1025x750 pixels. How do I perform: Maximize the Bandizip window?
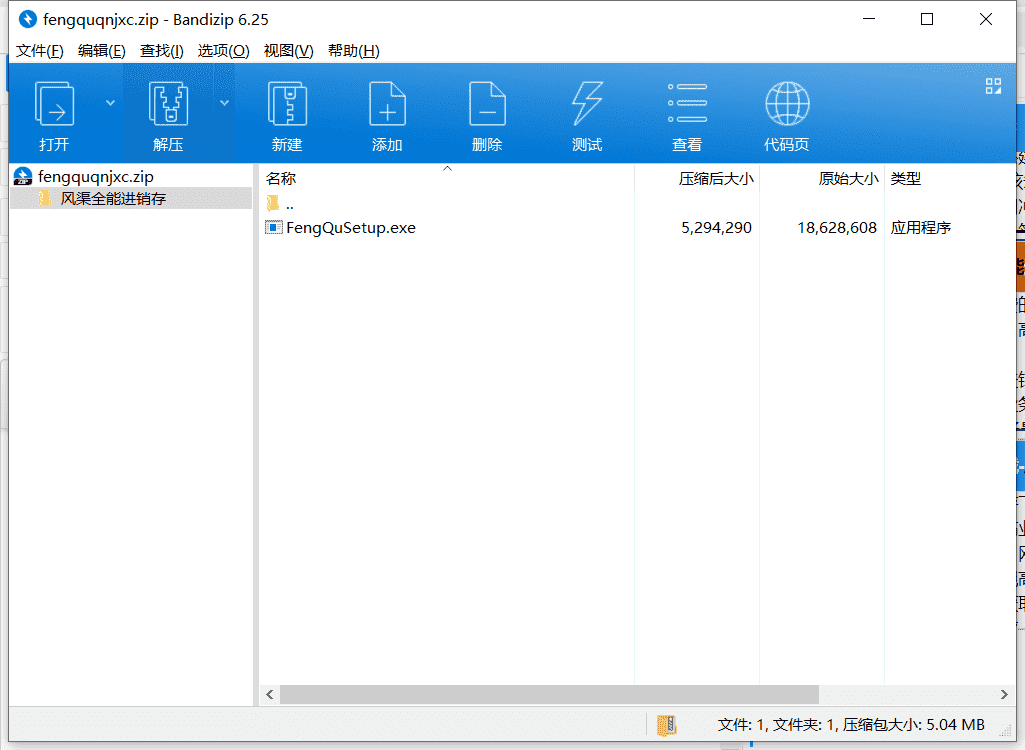[x=927, y=19]
